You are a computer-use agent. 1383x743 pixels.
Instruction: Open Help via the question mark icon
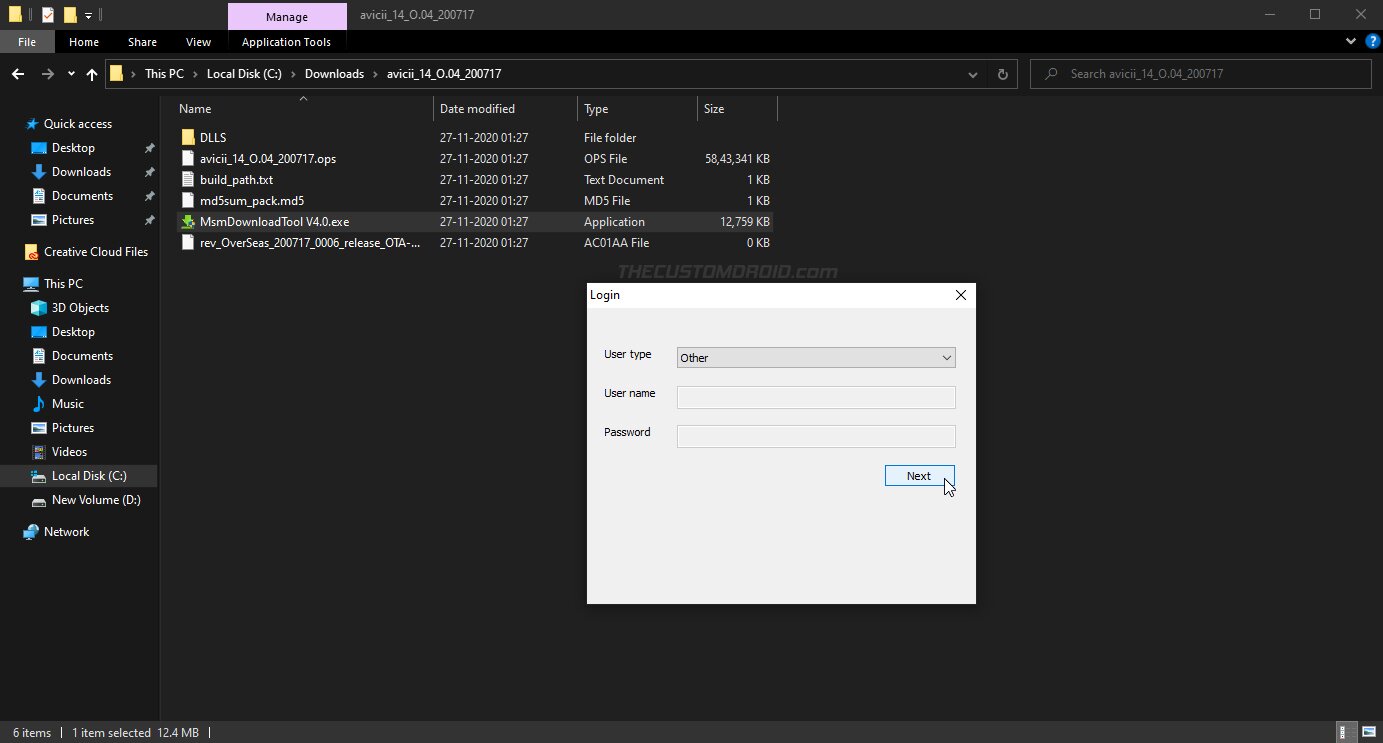tap(1371, 41)
